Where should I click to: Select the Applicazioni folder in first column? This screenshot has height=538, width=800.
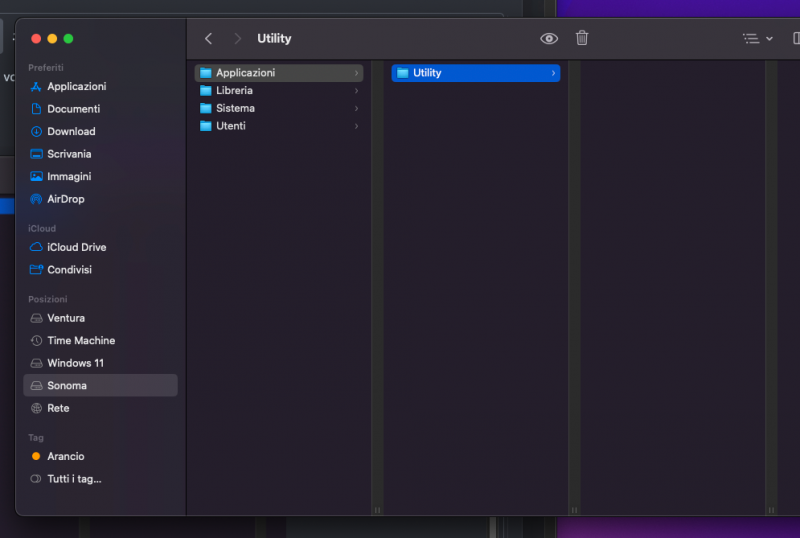coord(279,73)
